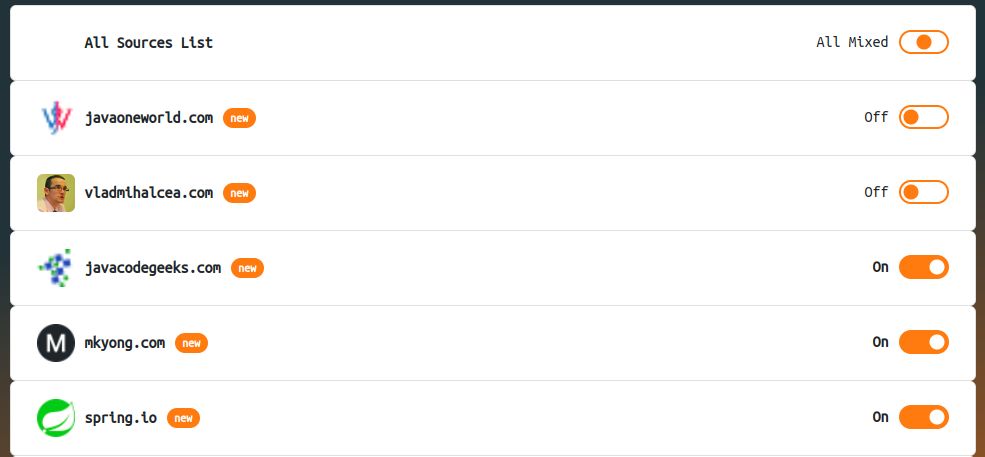Click the new badge beside vladmihalcea.com

click(x=239, y=193)
